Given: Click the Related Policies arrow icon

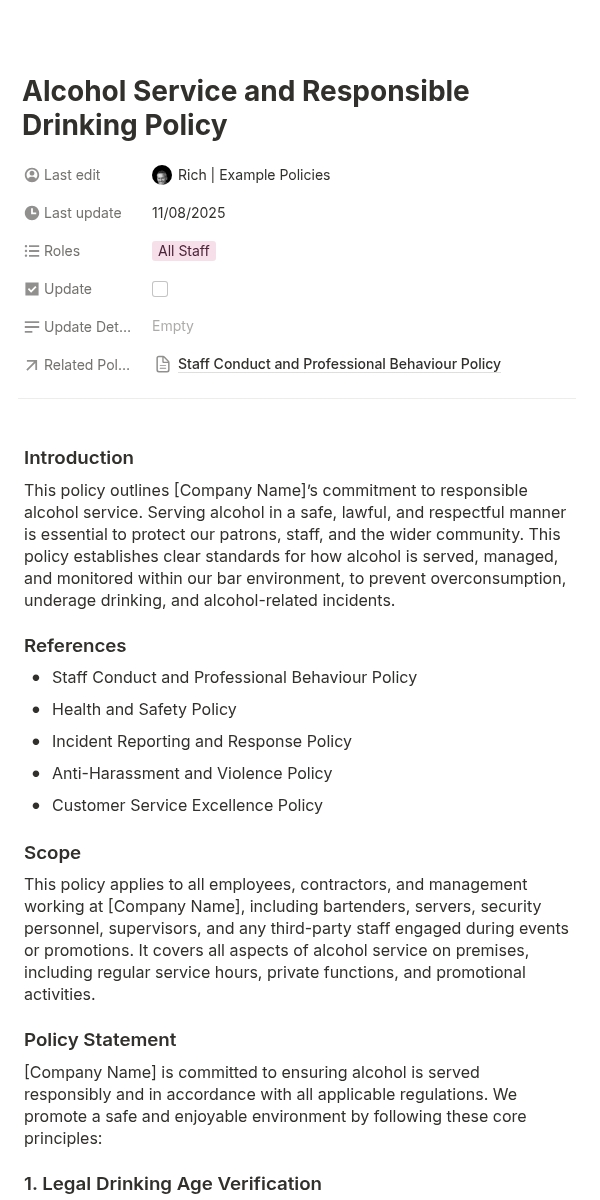Looking at the screenshot, I should pyautogui.click(x=32, y=365).
